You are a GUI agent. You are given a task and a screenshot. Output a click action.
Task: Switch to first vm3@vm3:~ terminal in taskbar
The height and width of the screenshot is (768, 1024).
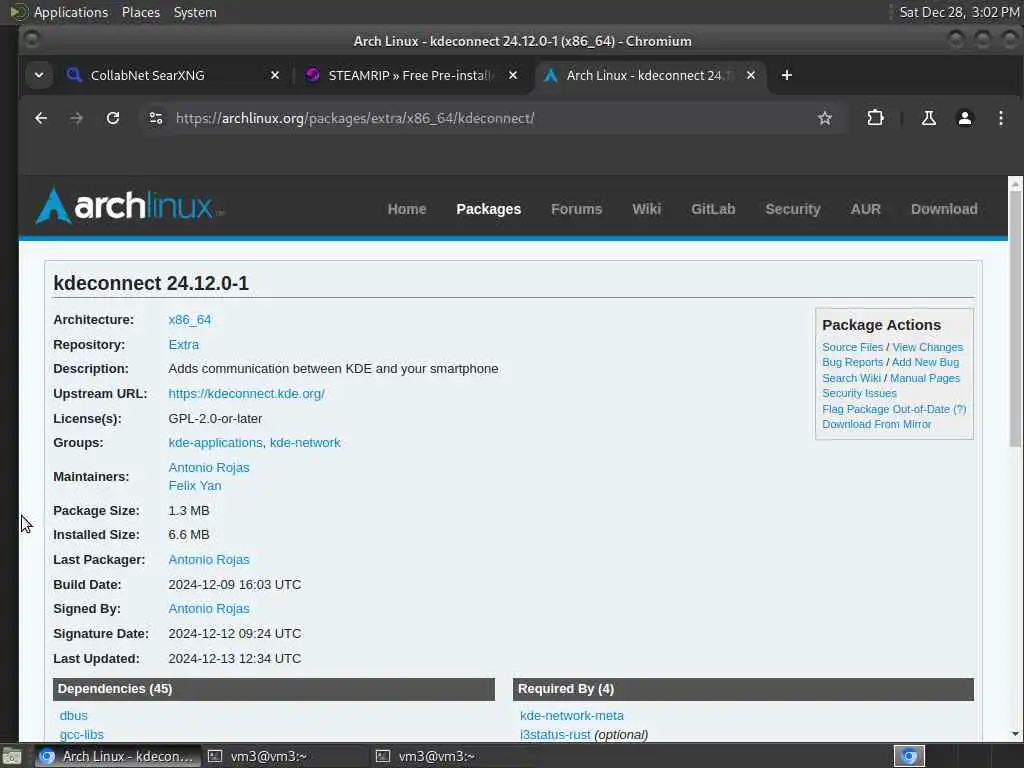[x=285, y=756]
